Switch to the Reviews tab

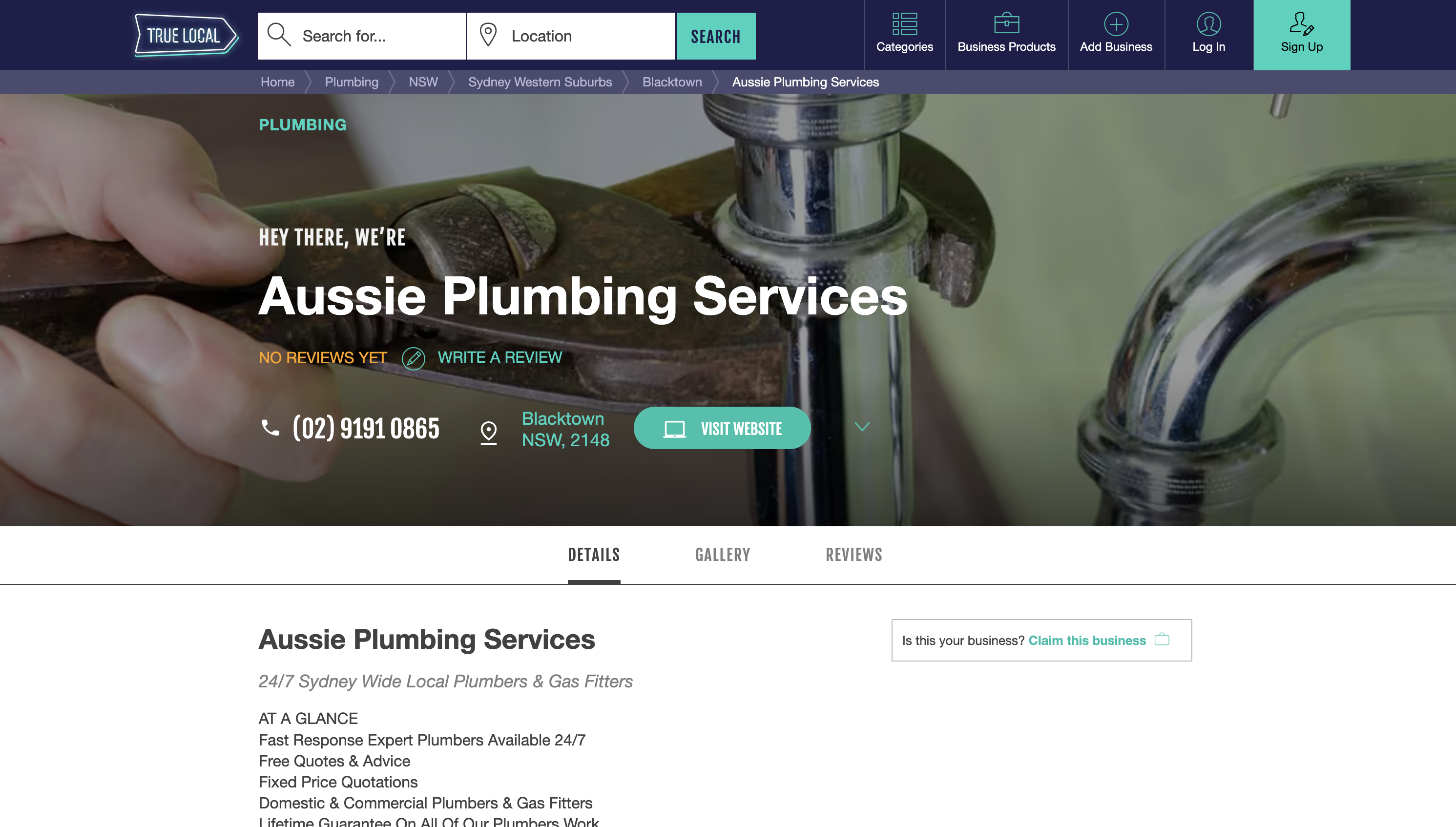(854, 555)
